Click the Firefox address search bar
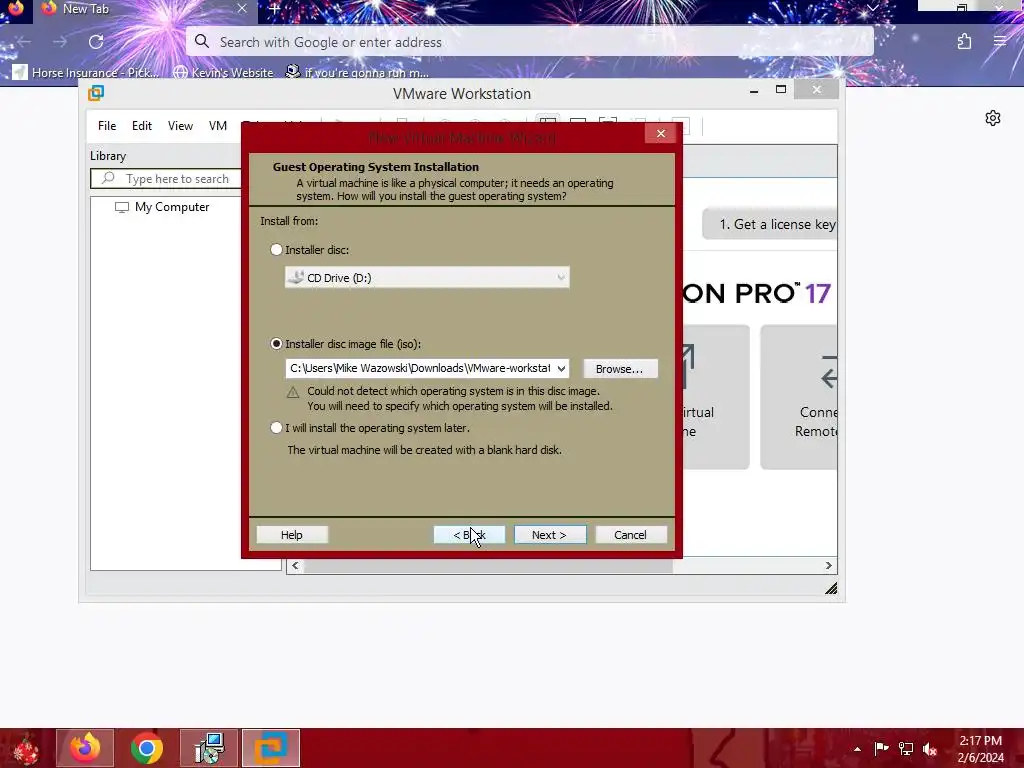 (x=530, y=42)
